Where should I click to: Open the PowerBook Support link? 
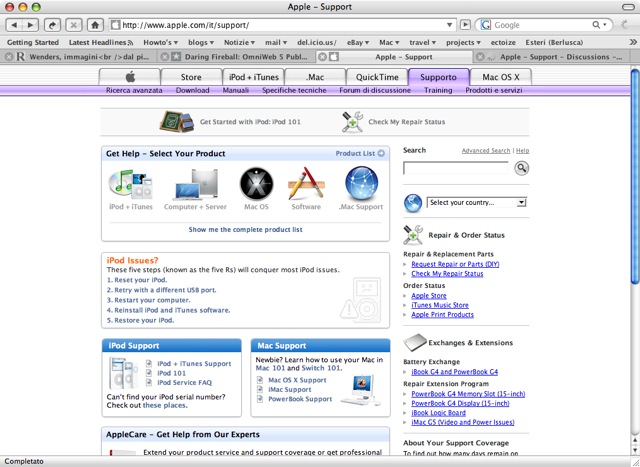pos(300,399)
